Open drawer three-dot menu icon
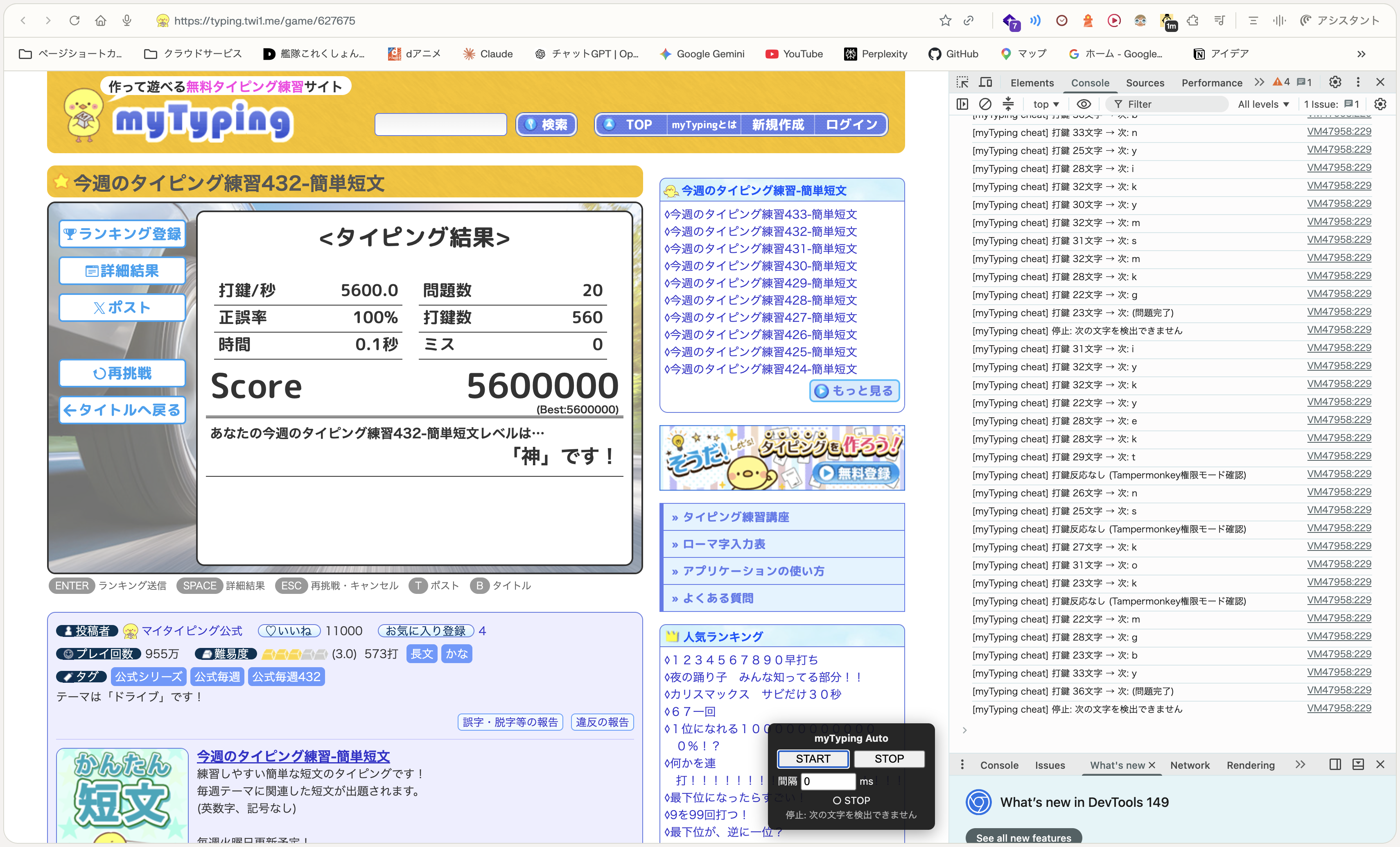 [962, 765]
